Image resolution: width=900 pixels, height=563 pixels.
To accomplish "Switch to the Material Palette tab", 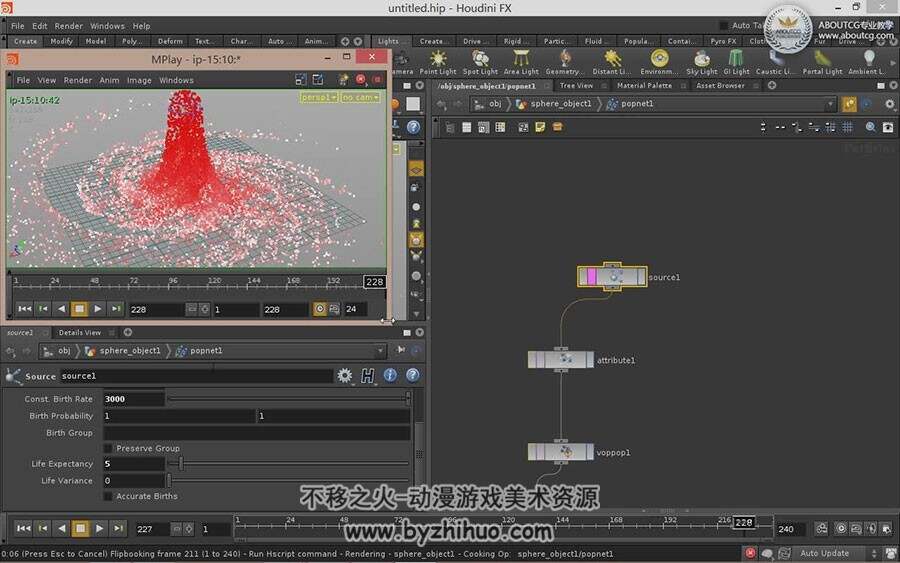I will click(x=644, y=86).
